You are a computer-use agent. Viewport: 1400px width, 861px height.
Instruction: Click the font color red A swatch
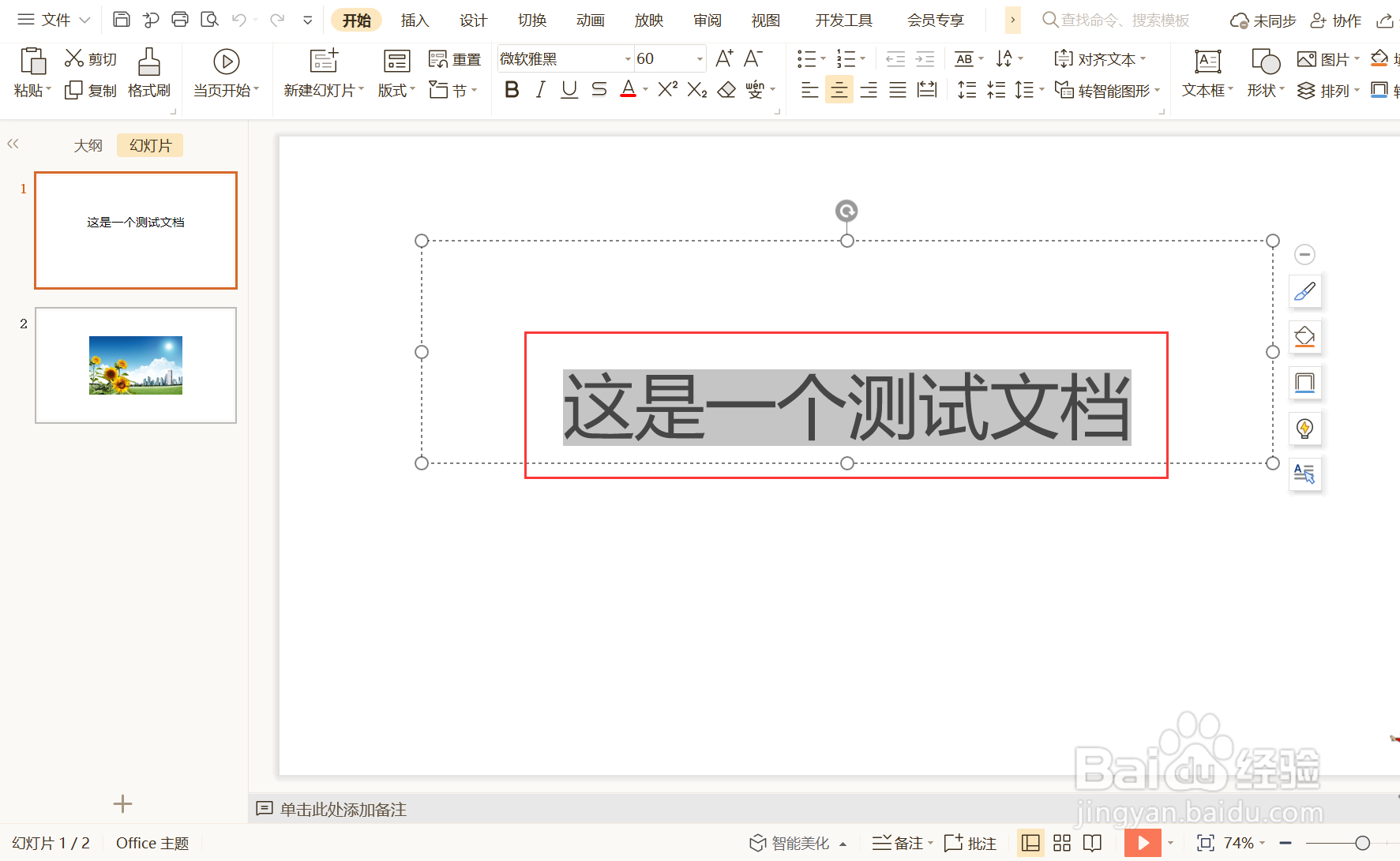tap(628, 90)
